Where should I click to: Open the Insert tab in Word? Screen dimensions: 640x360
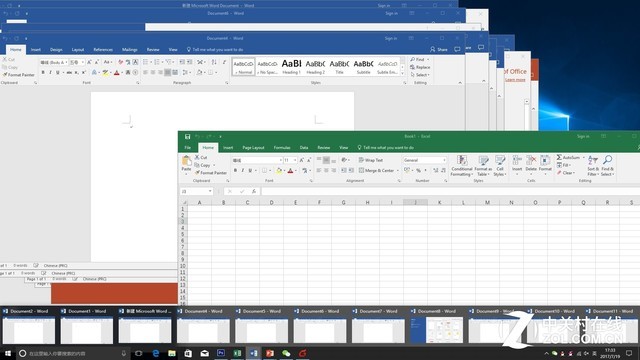pos(36,50)
